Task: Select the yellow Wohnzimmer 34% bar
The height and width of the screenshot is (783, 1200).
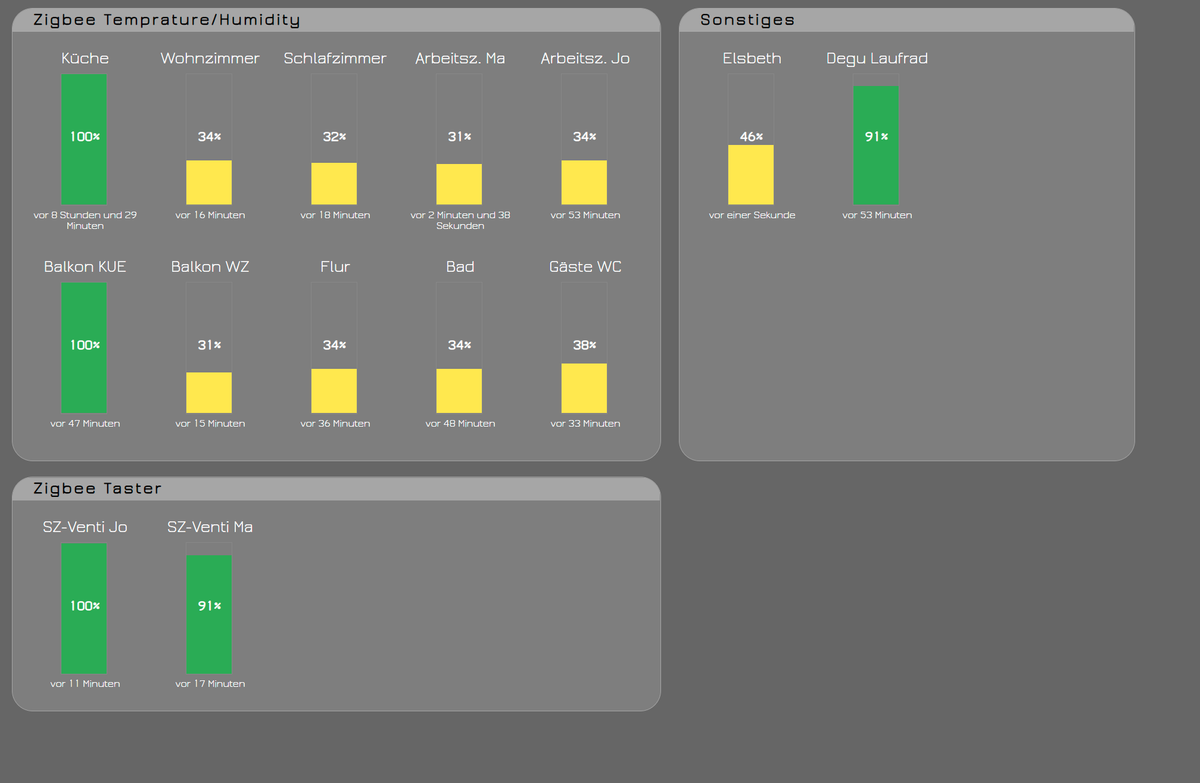Action: click(209, 183)
